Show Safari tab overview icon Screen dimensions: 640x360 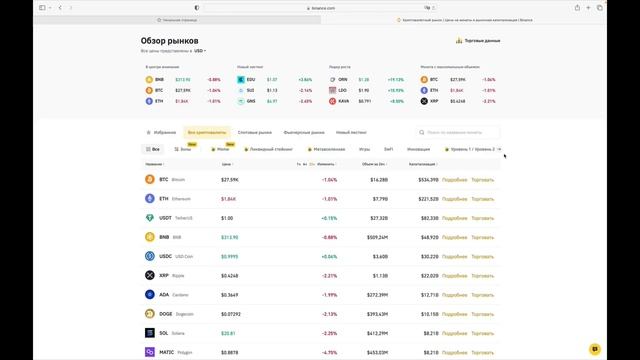(600, 8)
